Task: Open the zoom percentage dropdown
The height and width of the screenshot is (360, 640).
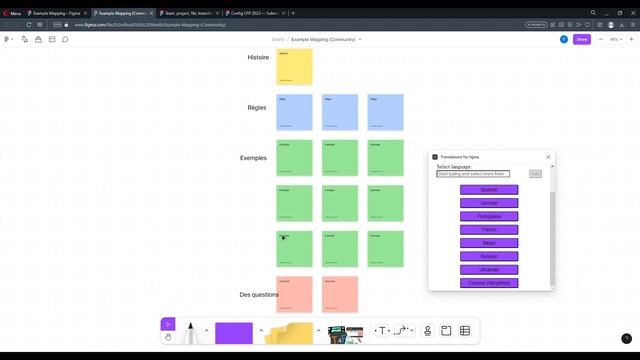Action: [x=616, y=40]
